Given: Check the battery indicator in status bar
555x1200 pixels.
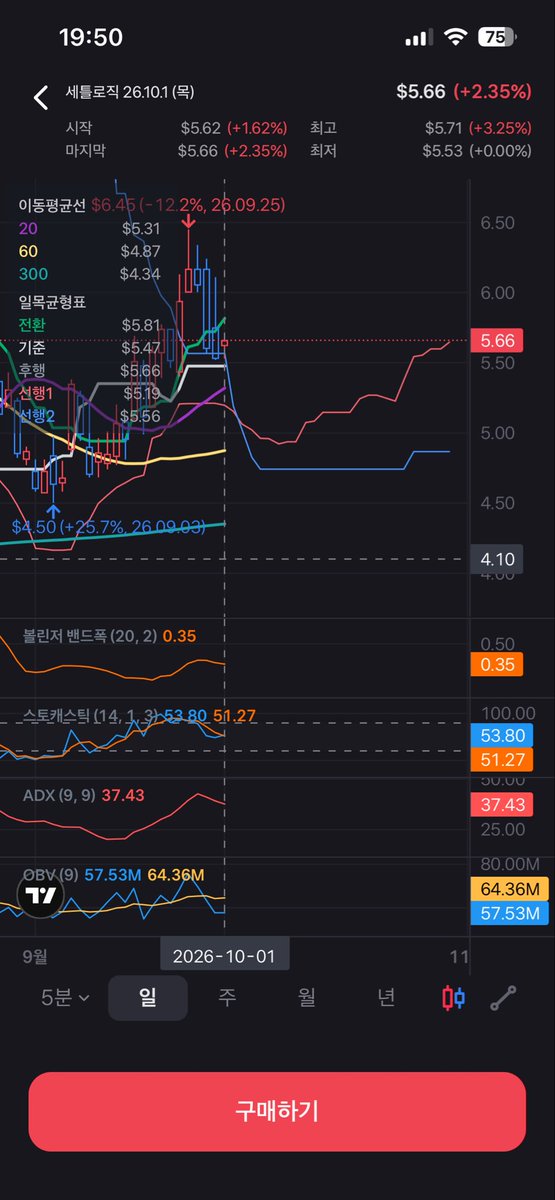Looking at the screenshot, I should (495, 38).
